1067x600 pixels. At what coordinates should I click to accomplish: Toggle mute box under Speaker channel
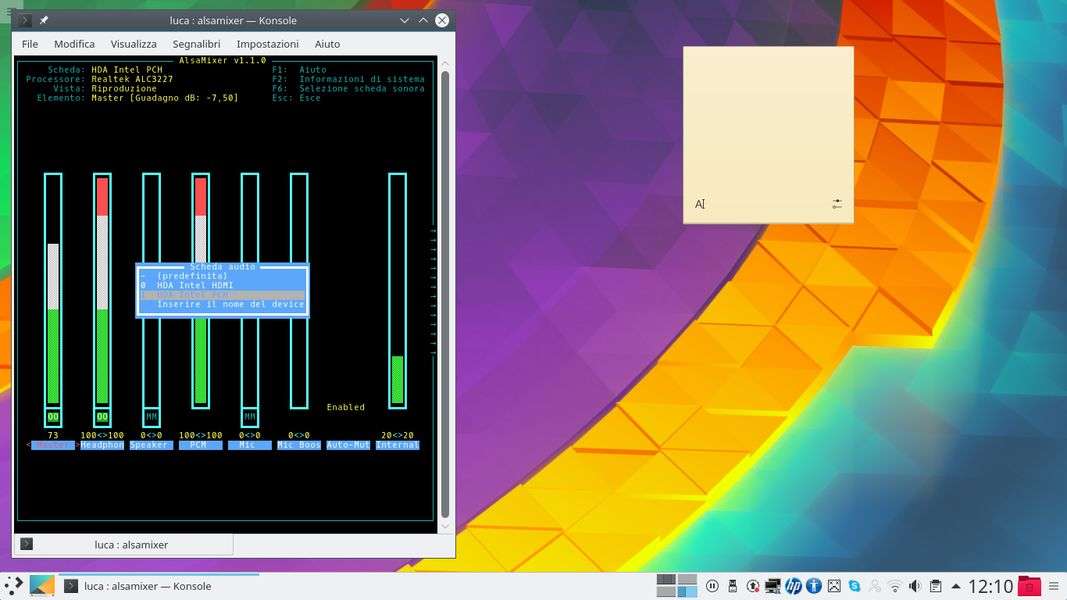coord(151,416)
